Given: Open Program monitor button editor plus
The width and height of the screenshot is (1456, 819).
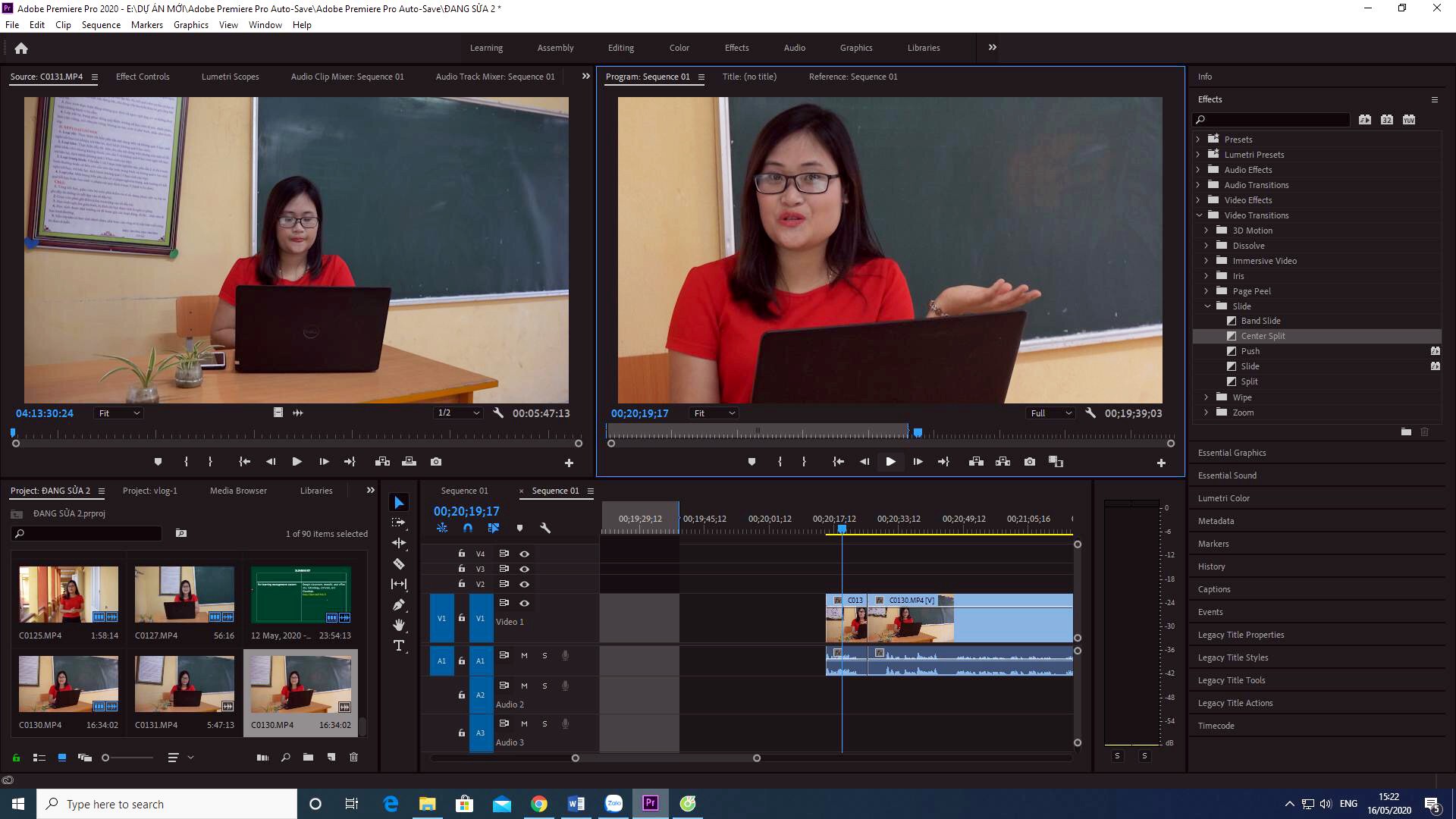Looking at the screenshot, I should (x=1161, y=463).
